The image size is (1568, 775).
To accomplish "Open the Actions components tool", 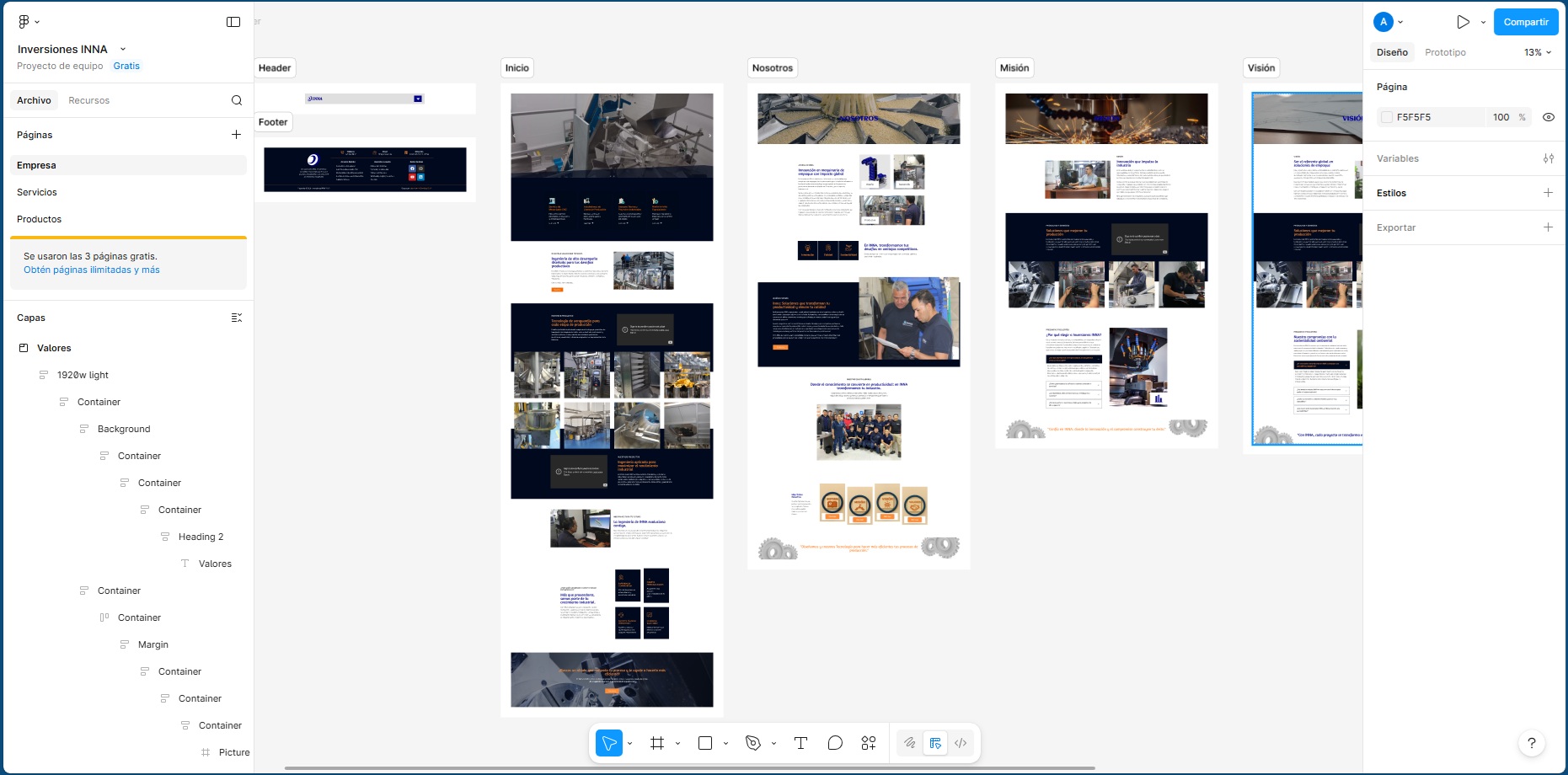I will [x=869, y=743].
